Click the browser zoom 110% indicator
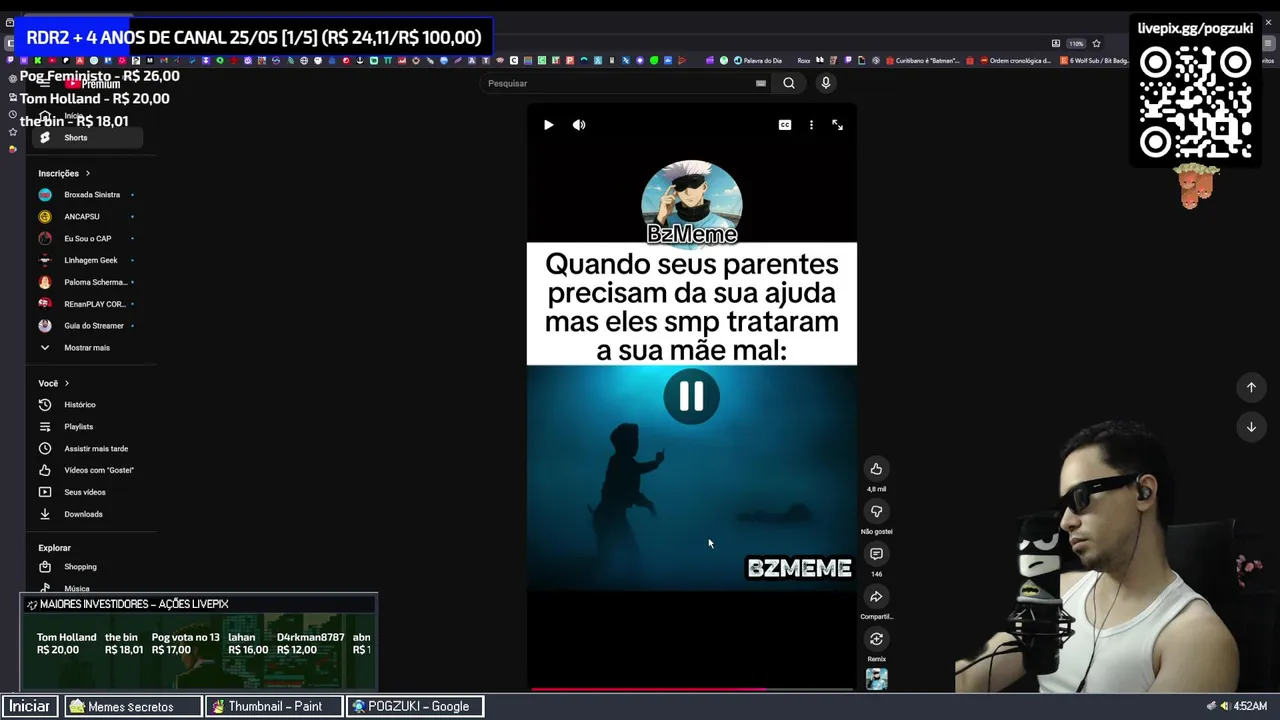This screenshot has height=720, width=1280. point(1076,44)
